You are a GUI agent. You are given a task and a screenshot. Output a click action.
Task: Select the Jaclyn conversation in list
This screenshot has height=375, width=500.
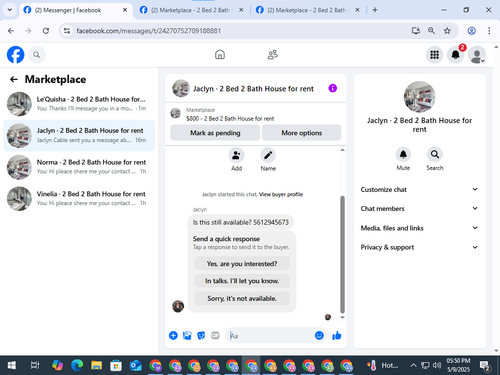tap(79, 135)
